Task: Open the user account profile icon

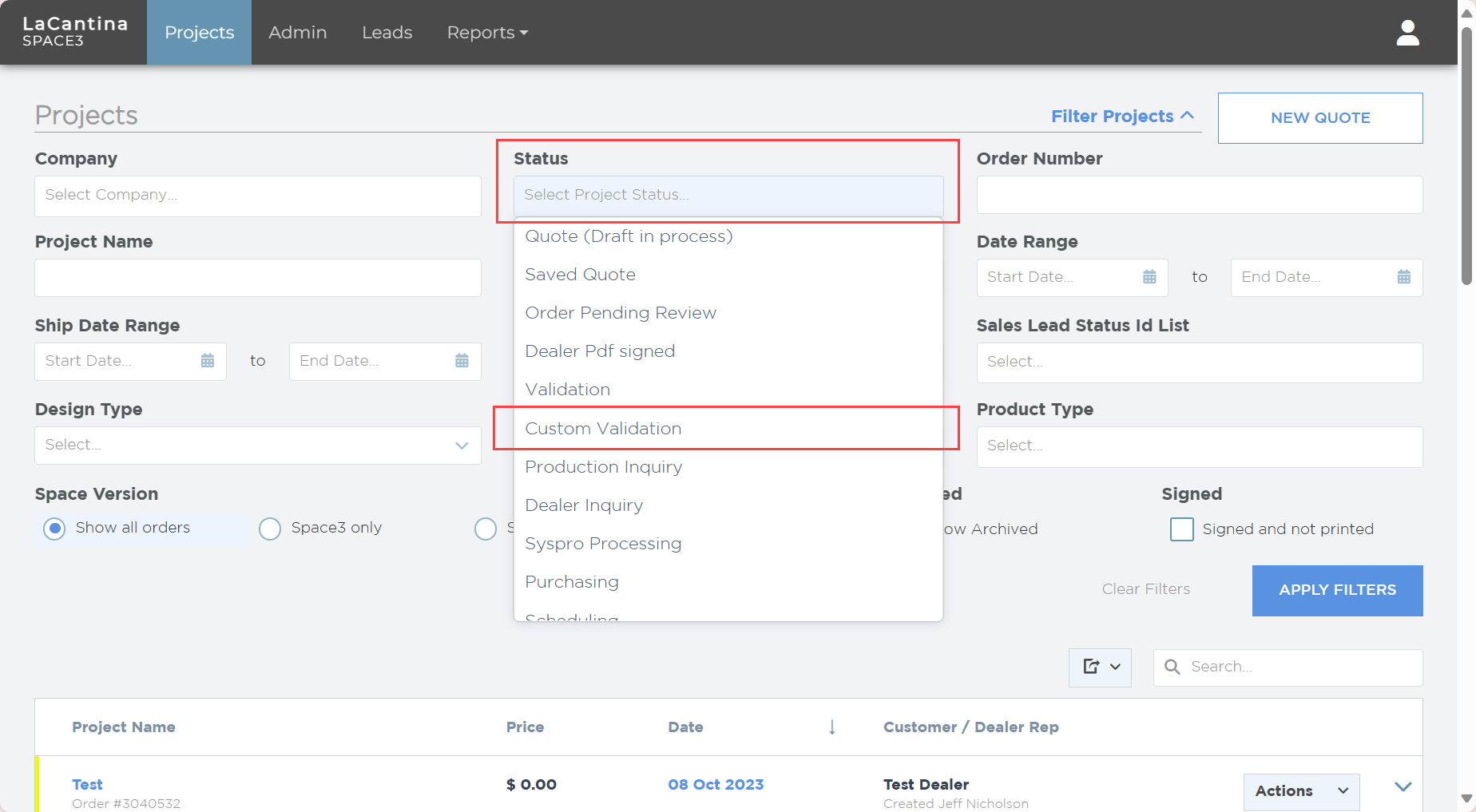Action: (x=1407, y=33)
